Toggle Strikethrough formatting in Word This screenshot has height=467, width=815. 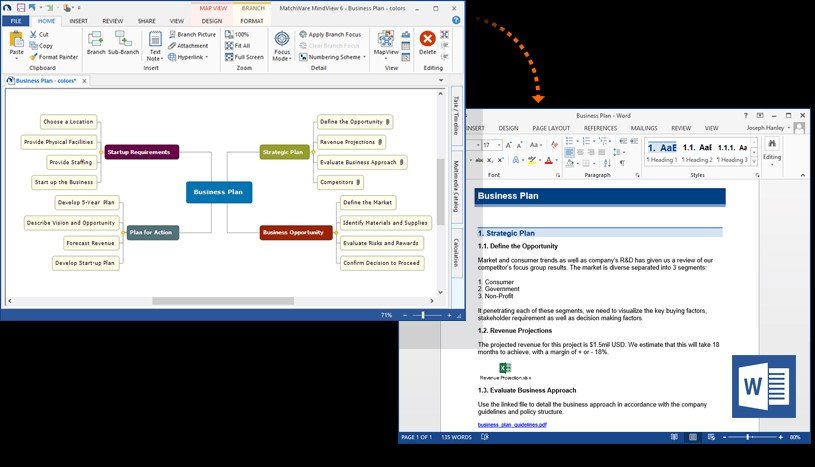(x=479, y=160)
